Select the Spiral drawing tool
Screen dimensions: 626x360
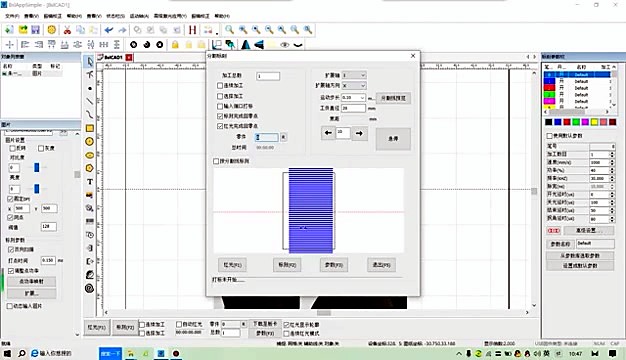coord(90,288)
